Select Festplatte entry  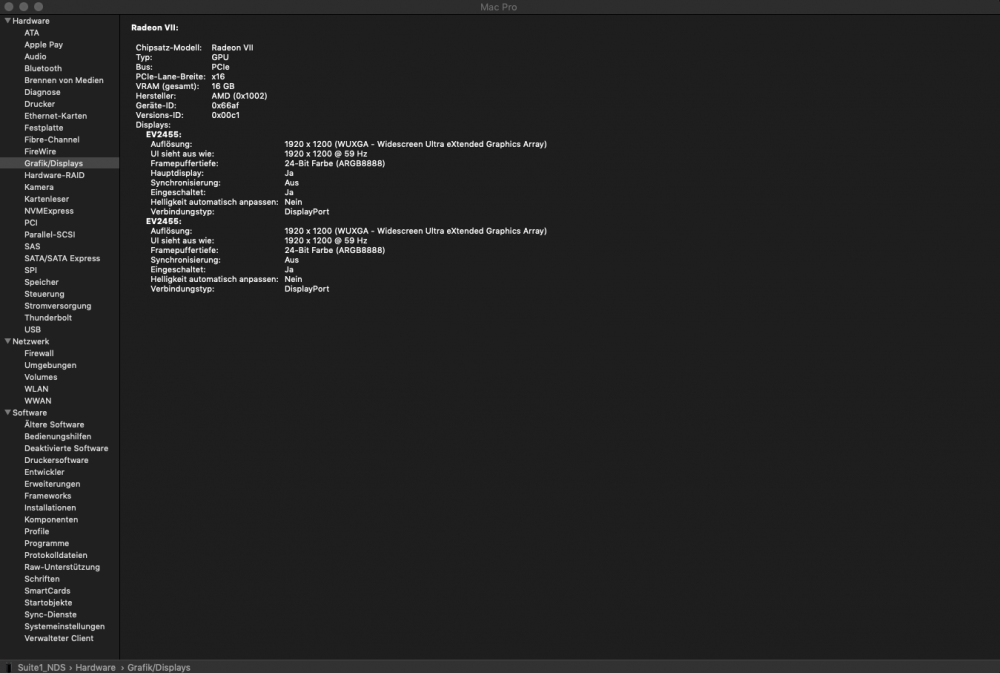tap(43, 128)
